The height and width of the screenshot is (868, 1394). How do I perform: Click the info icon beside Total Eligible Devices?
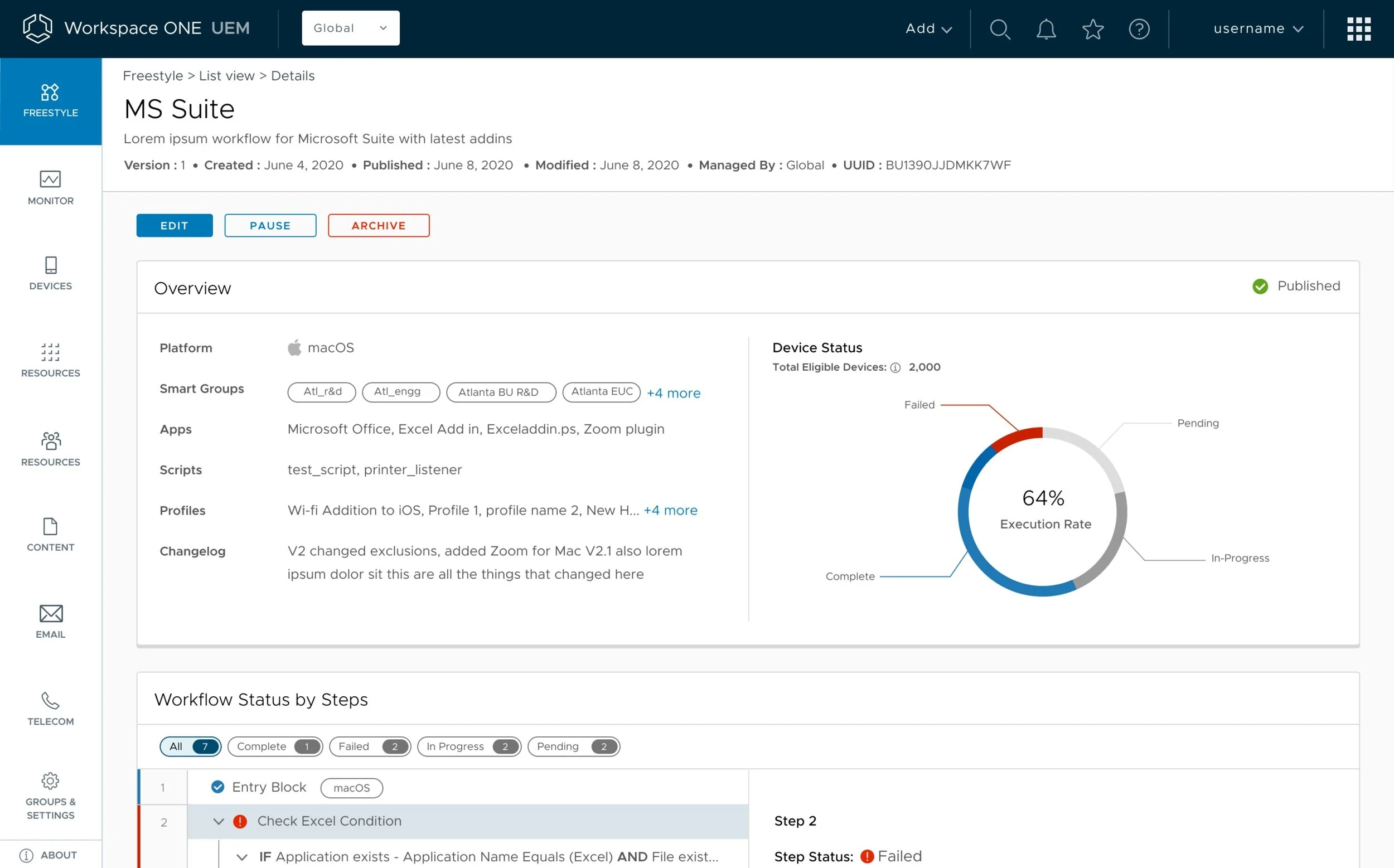point(895,367)
